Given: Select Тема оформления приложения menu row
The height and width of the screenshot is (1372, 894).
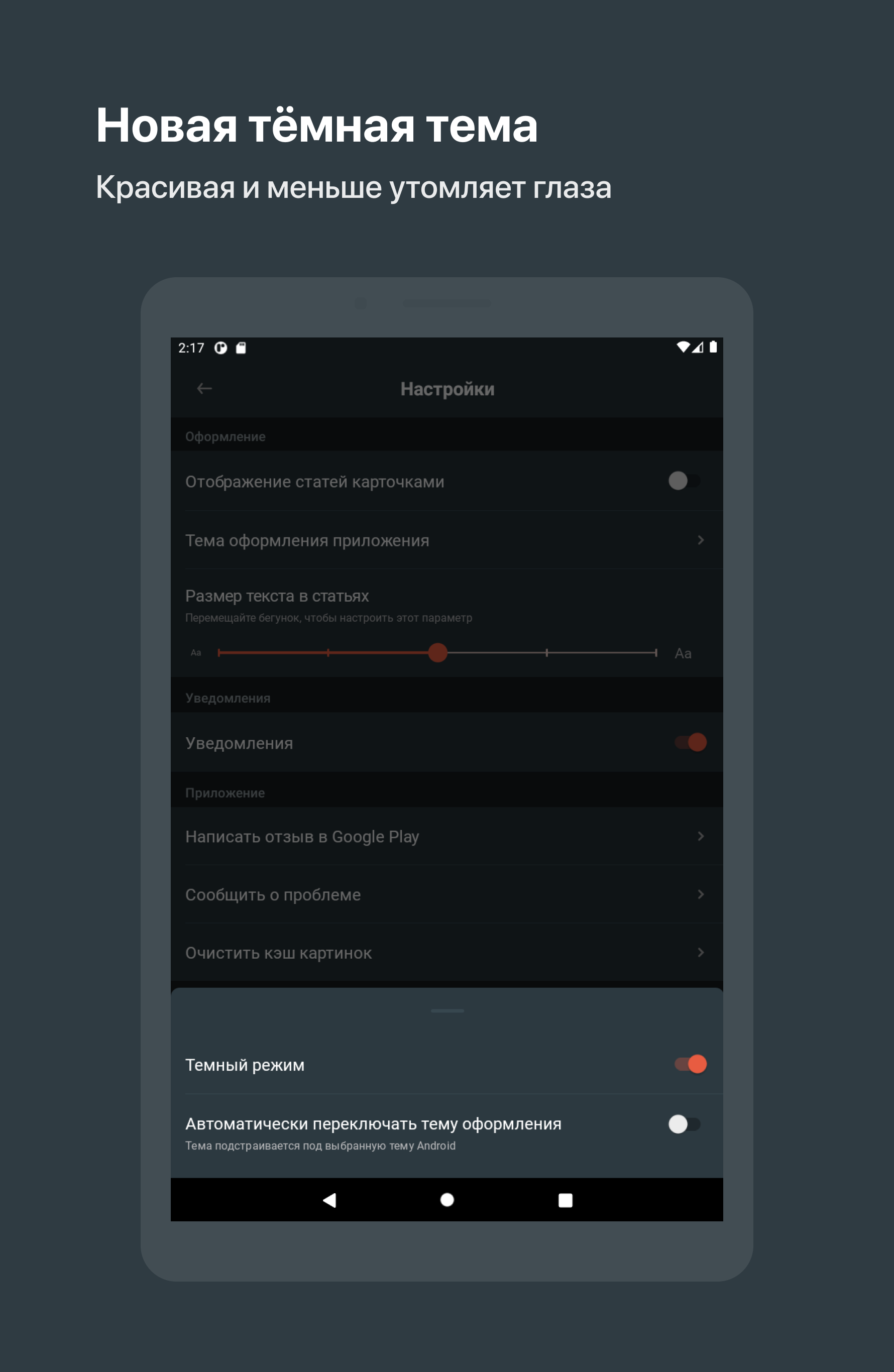Looking at the screenshot, I should point(446,540).
